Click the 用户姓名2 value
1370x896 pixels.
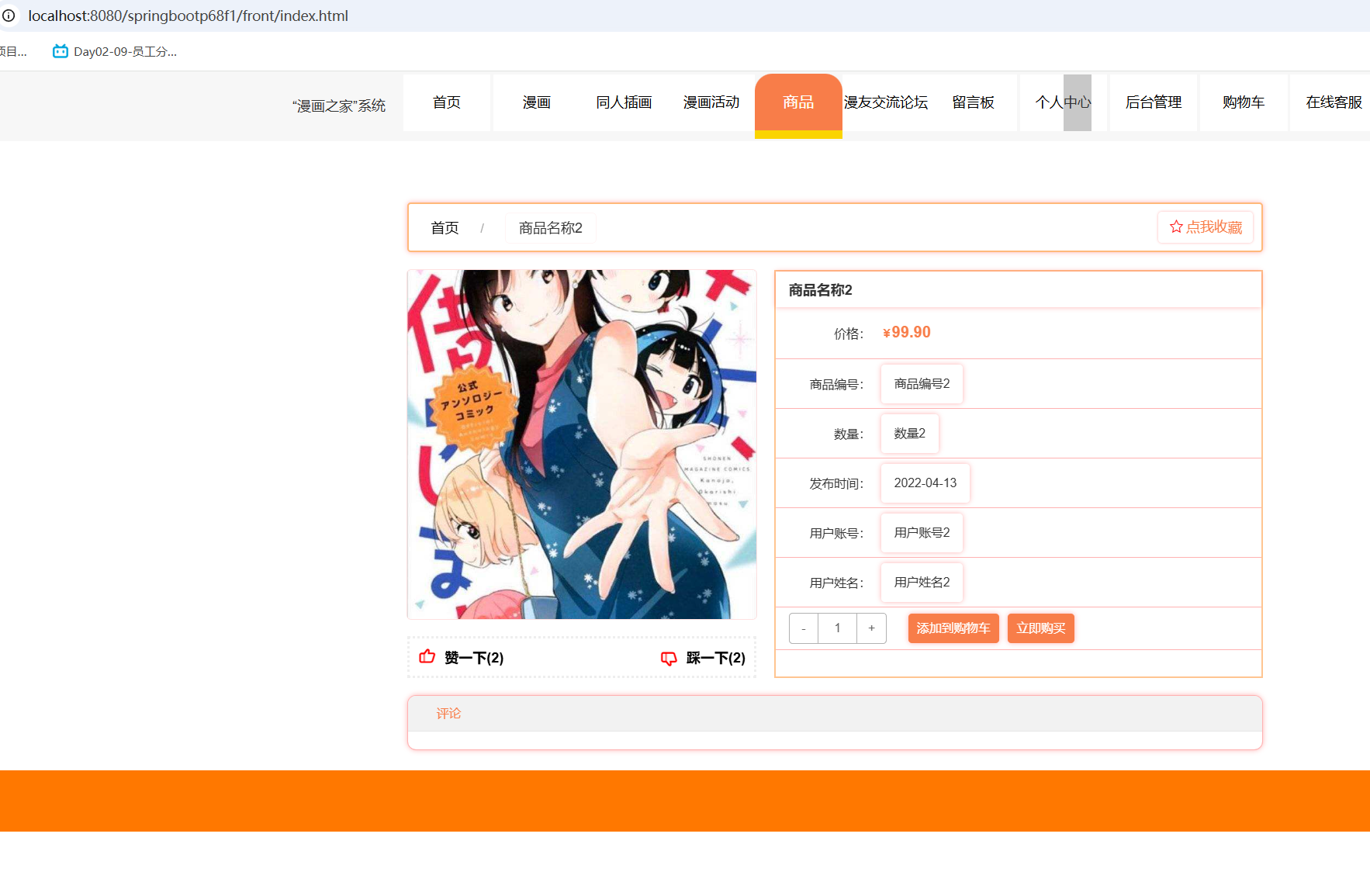click(x=922, y=583)
